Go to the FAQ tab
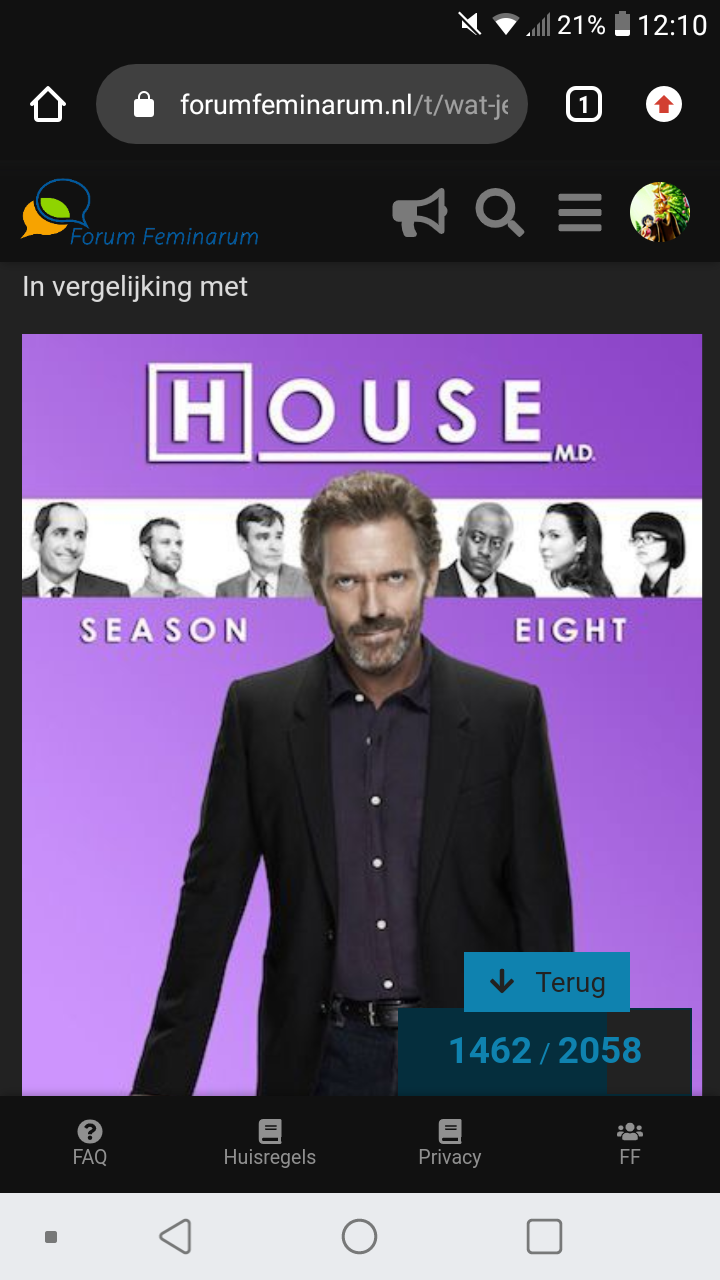 pyautogui.click(x=90, y=1144)
